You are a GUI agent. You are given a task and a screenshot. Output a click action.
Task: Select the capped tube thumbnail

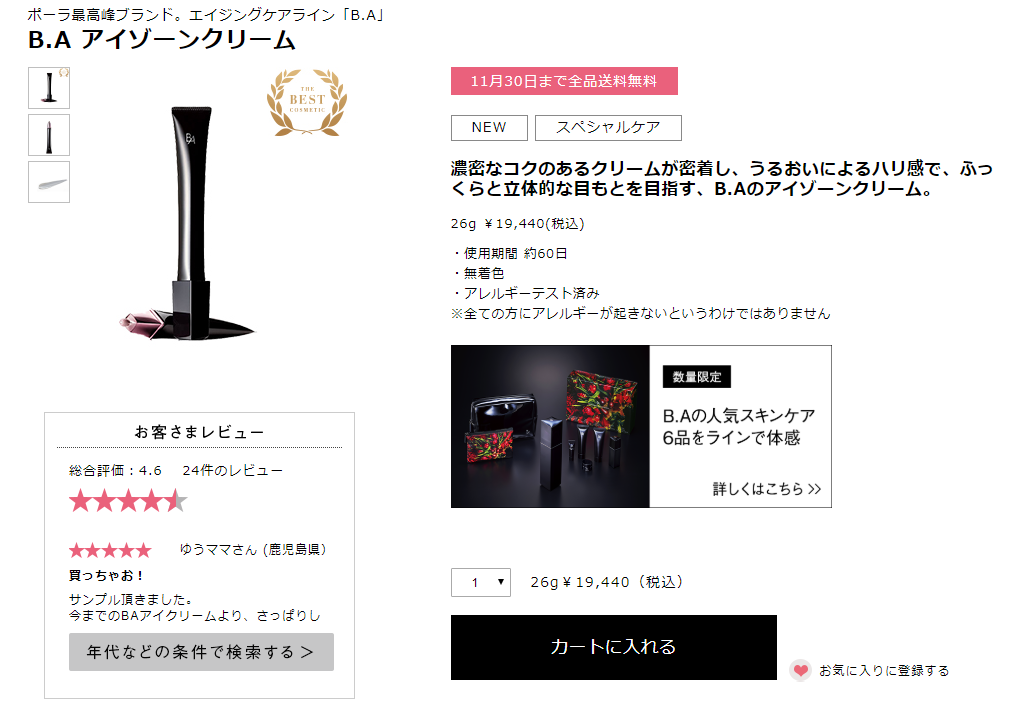(49, 135)
